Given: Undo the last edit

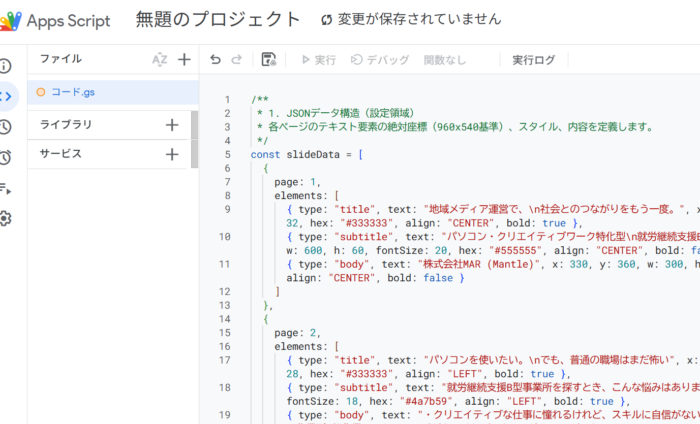Looking at the screenshot, I should pos(215,60).
